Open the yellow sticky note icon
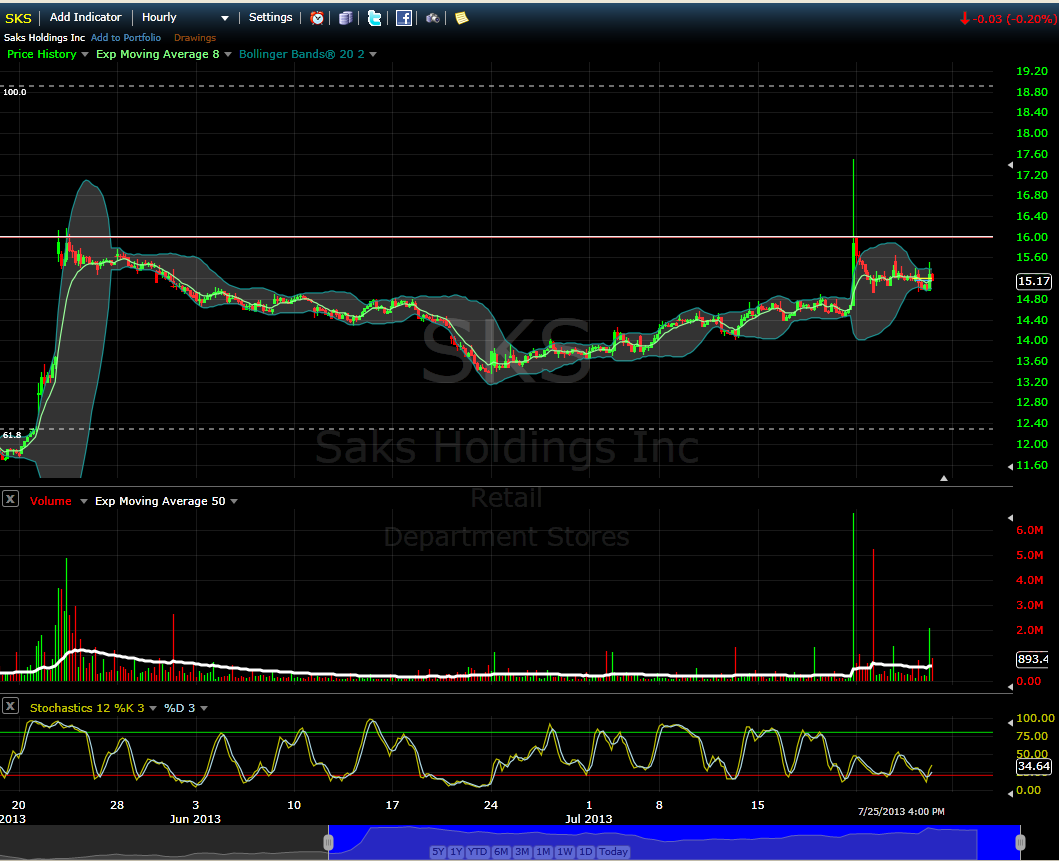Viewport: 1059px width, 861px height. [x=461, y=18]
